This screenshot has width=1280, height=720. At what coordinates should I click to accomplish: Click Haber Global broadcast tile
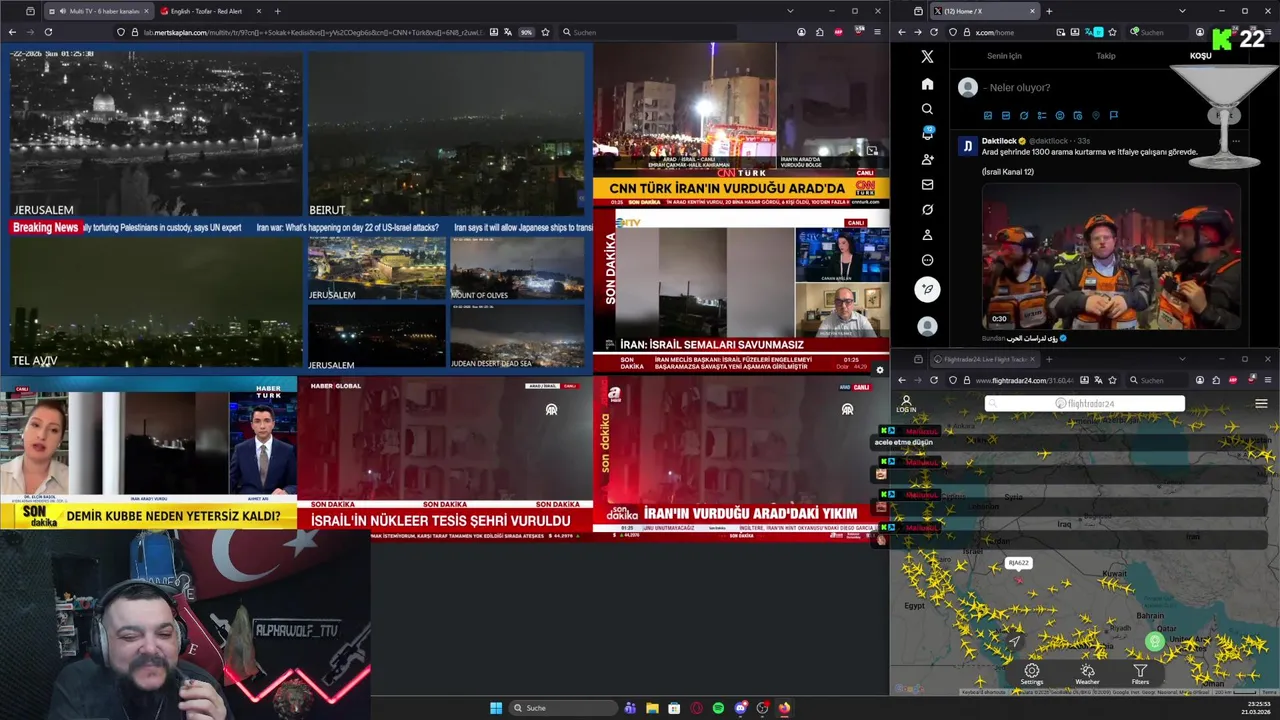point(445,459)
